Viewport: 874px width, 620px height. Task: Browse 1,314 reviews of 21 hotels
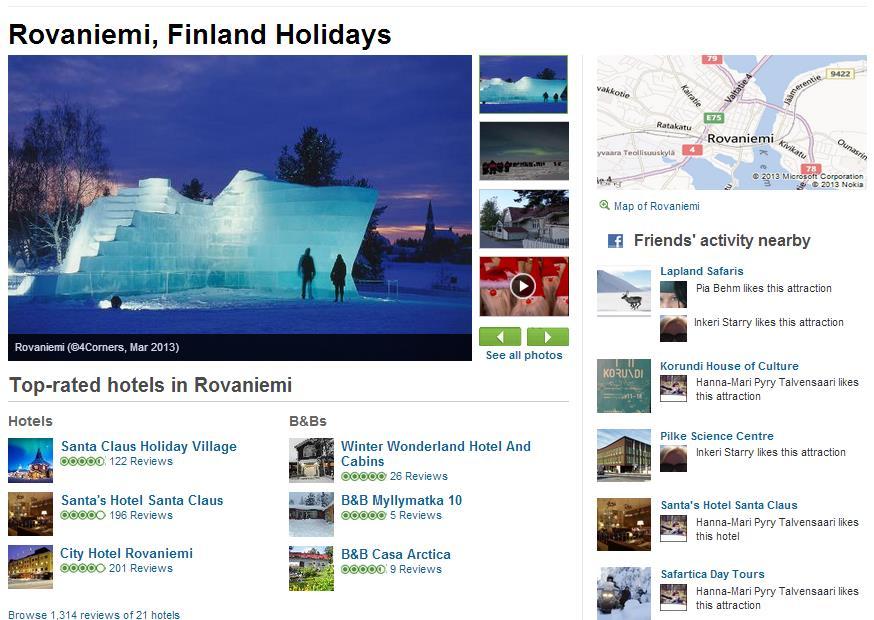94,614
